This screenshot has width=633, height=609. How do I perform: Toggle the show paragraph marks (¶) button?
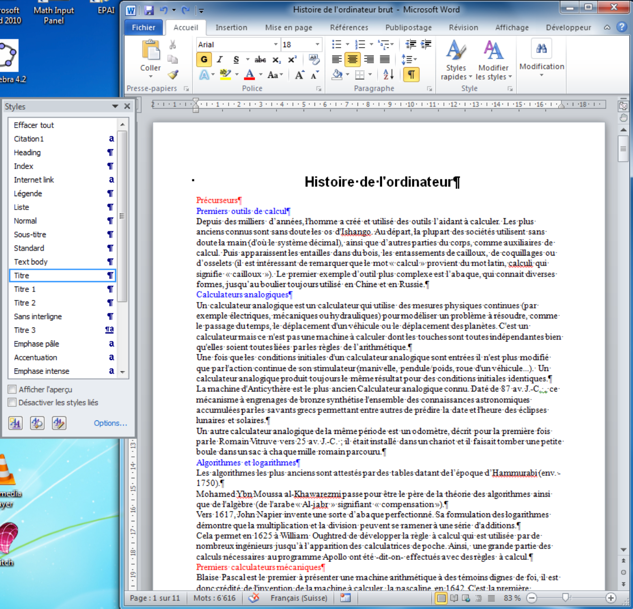[411, 75]
